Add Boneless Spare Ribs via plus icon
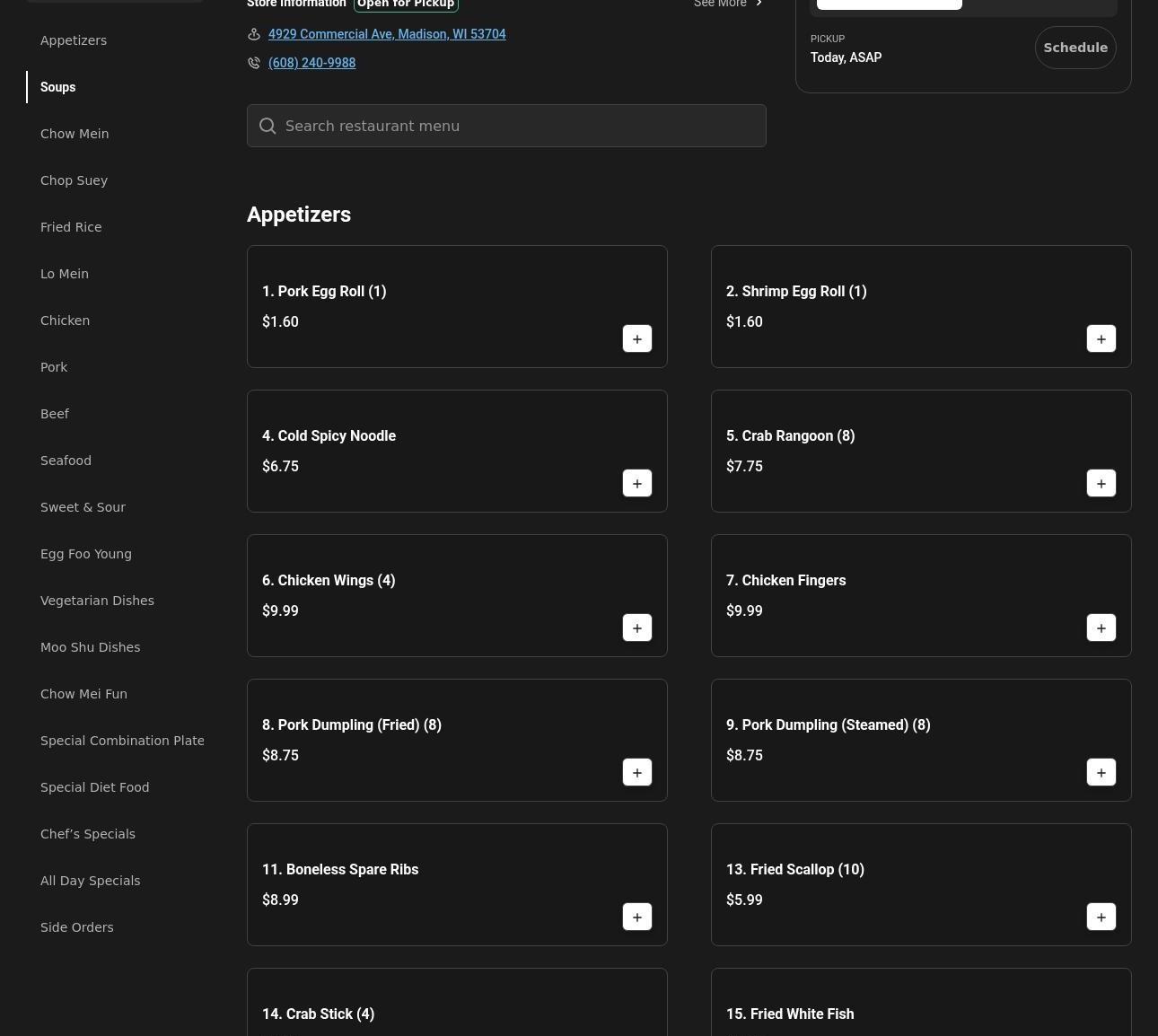Image resolution: width=1158 pixels, height=1036 pixels. click(636, 917)
